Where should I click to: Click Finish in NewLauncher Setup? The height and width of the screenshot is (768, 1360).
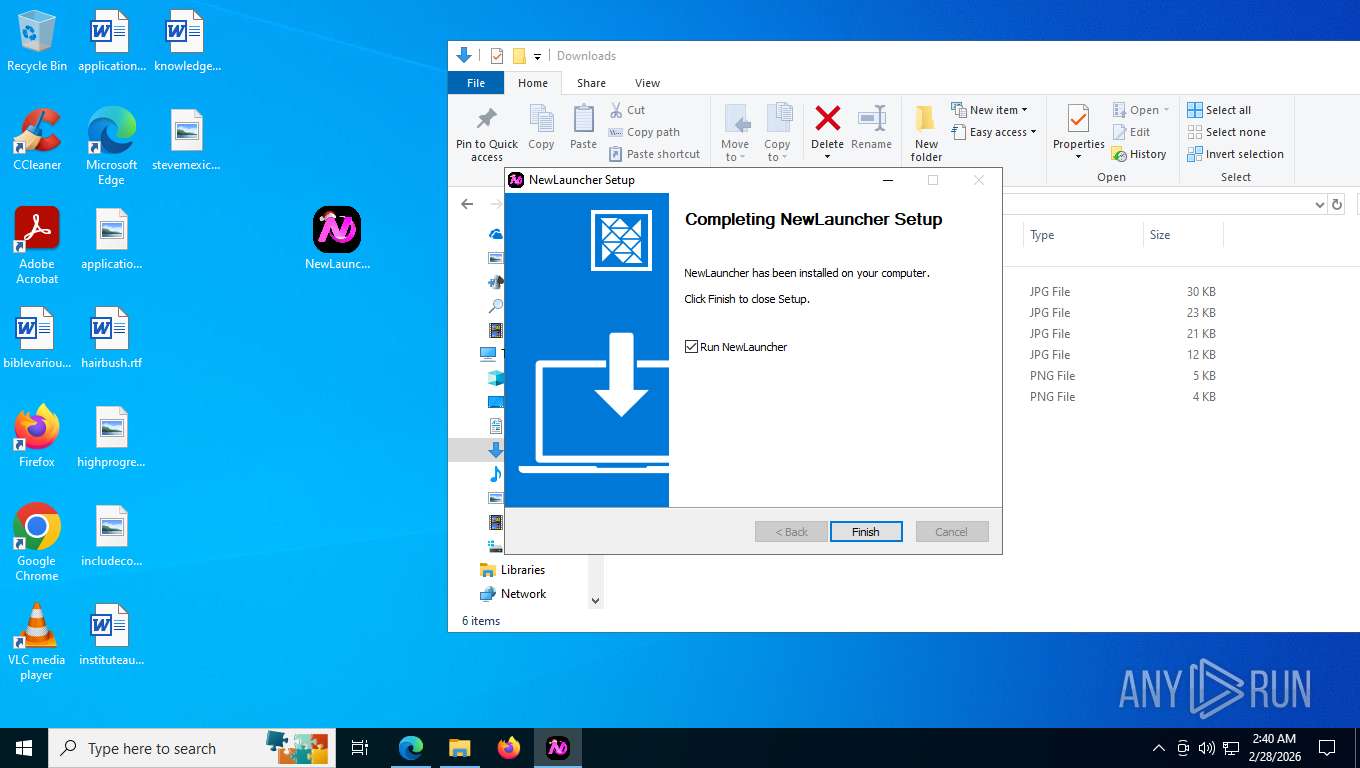[866, 532]
